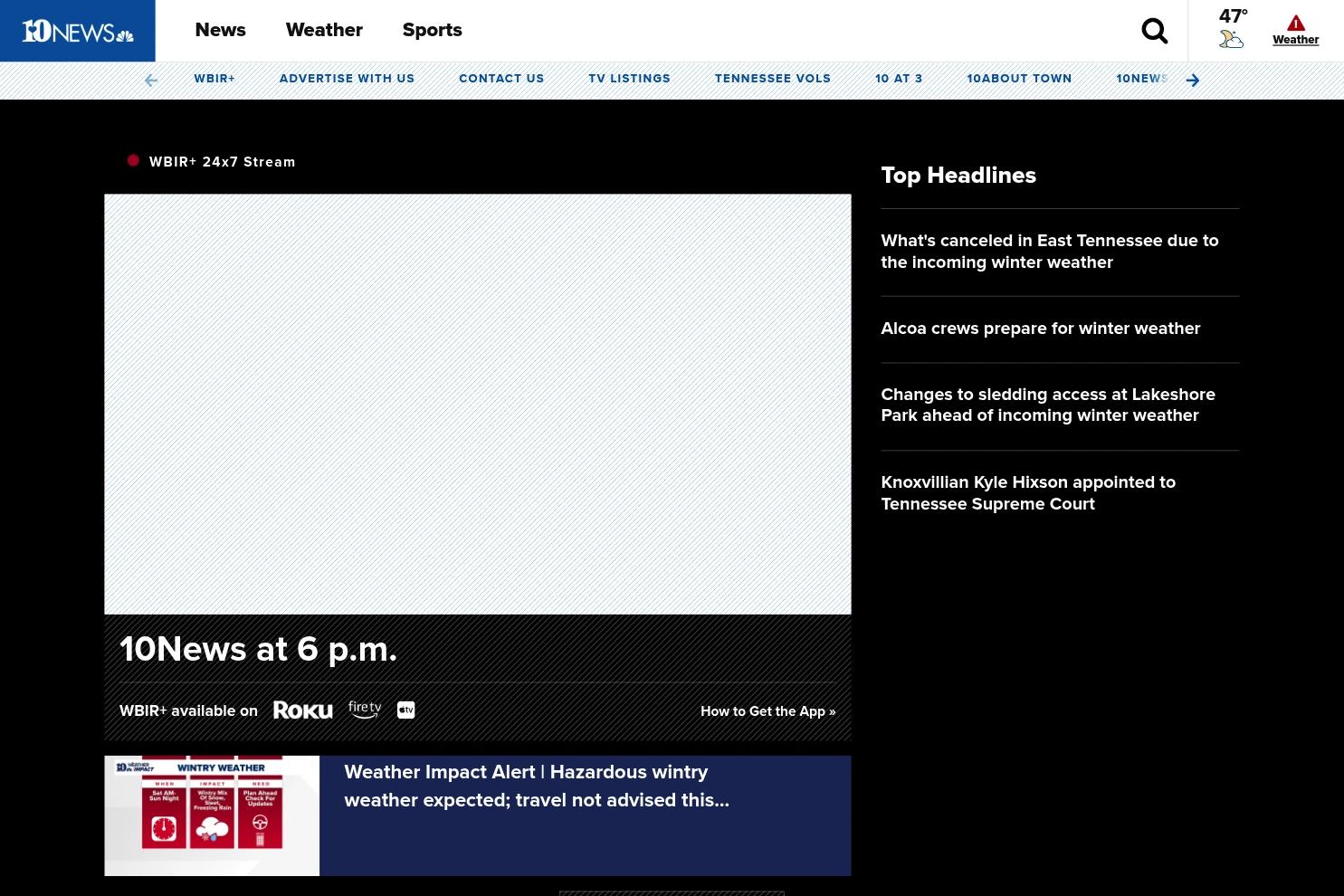The height and width of the screenshot is (896, 1344).
Task: Open 10About Town section
Action: coord(1019,79)
